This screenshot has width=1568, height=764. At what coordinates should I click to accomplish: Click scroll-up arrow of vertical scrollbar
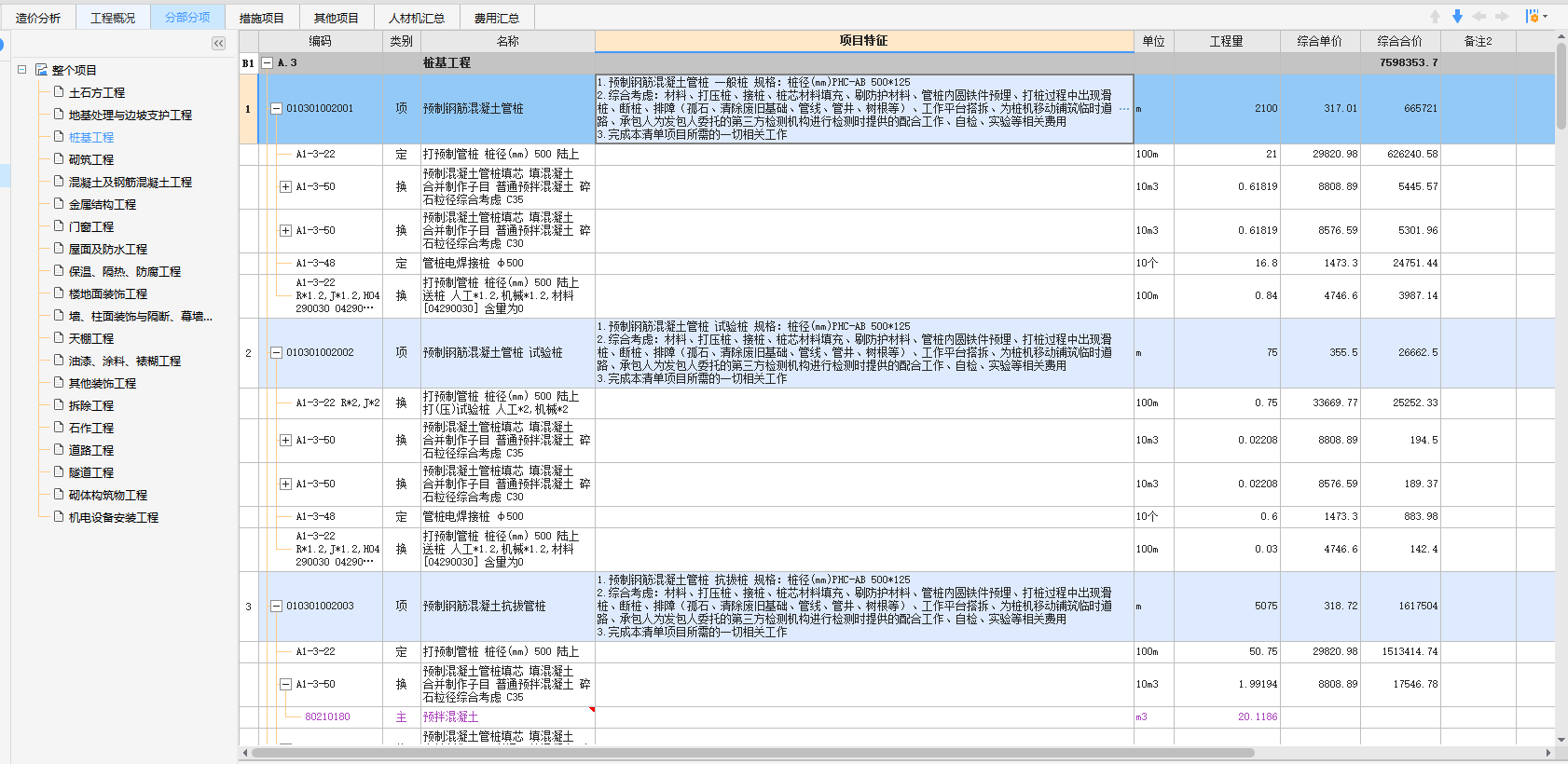click(1561, 36)
